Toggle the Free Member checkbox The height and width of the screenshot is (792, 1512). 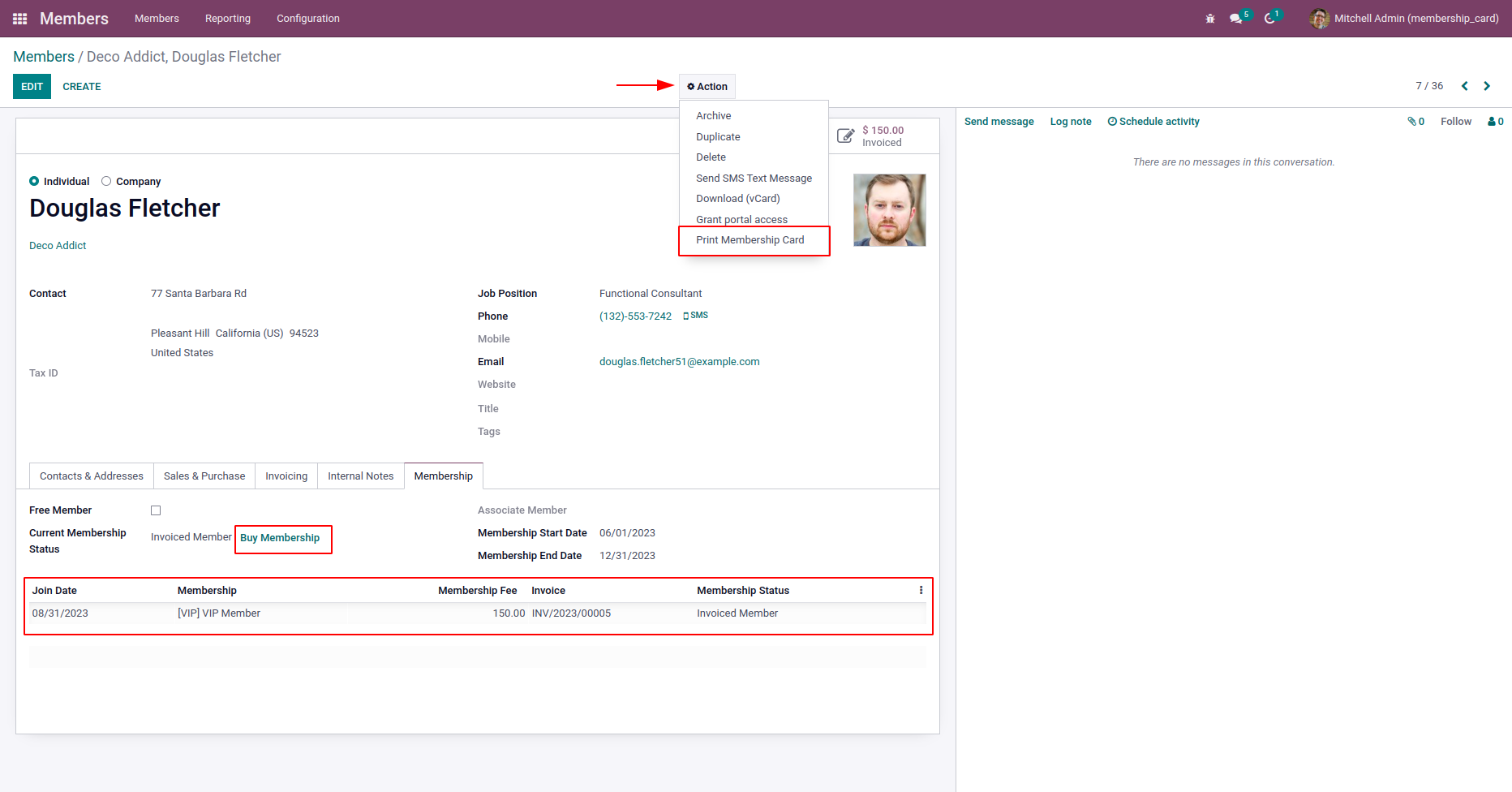coord(156,510)
